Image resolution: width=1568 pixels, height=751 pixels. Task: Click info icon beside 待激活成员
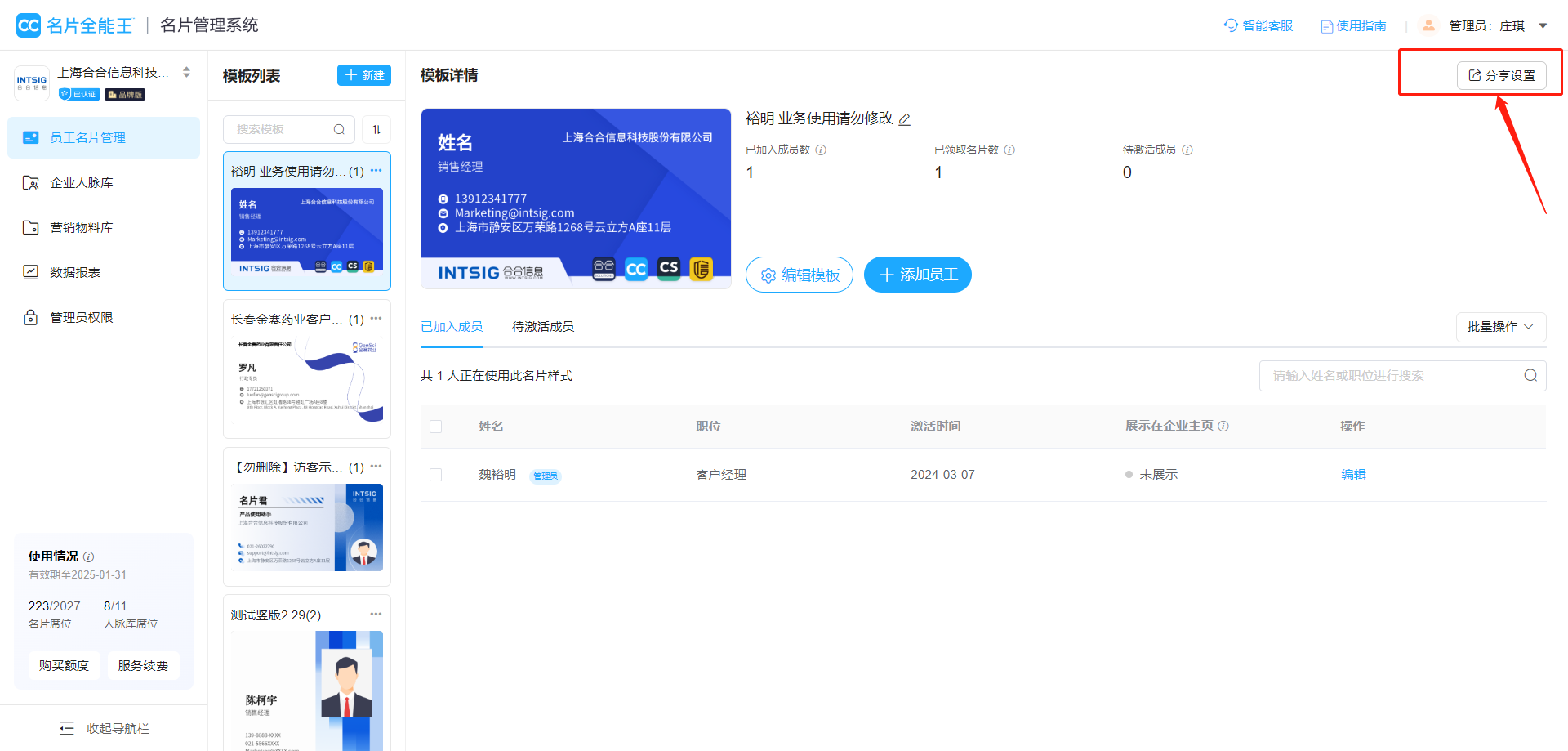tap(1187, 150)
